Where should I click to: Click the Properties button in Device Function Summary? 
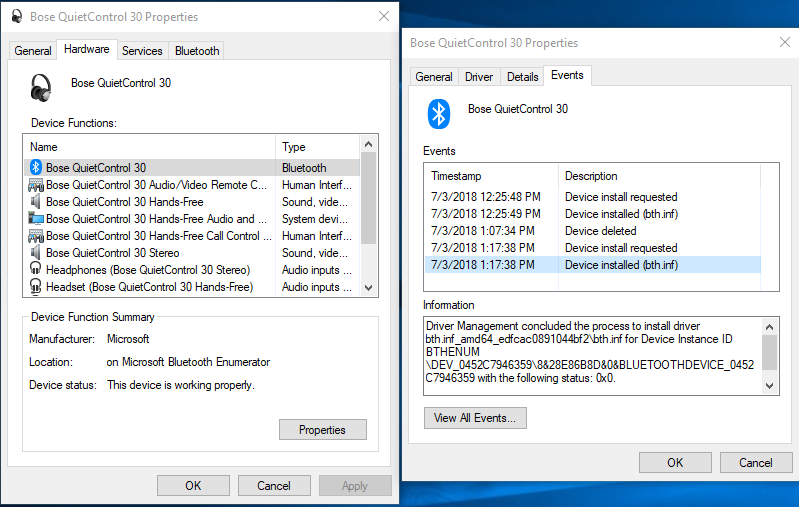click(323, 430)
